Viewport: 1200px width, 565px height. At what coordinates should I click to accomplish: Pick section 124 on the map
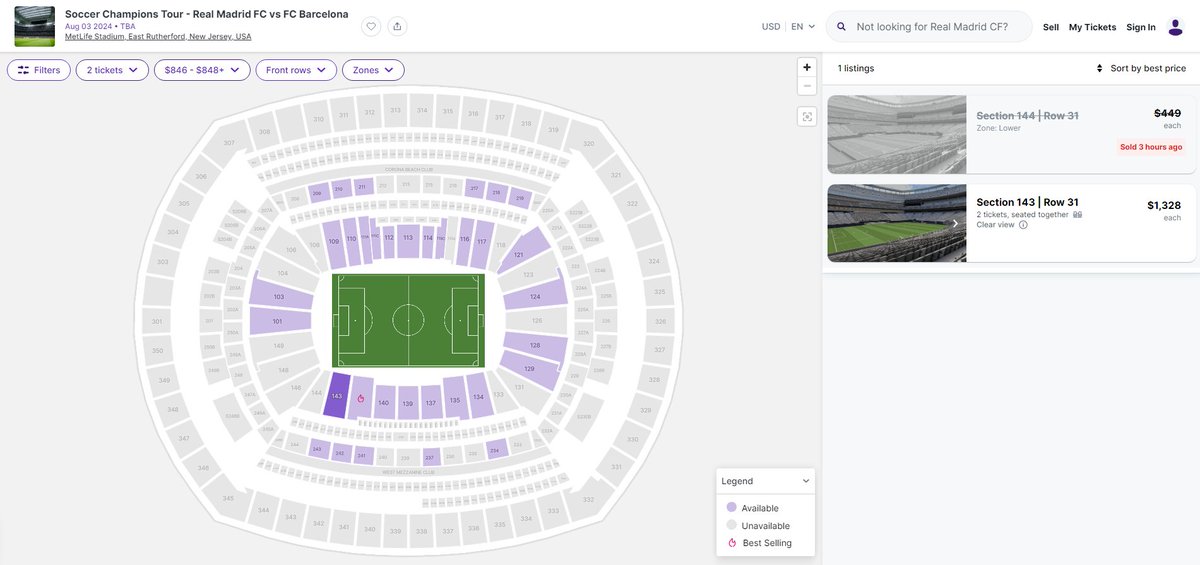pyautogui.click(x=536, y=296)
